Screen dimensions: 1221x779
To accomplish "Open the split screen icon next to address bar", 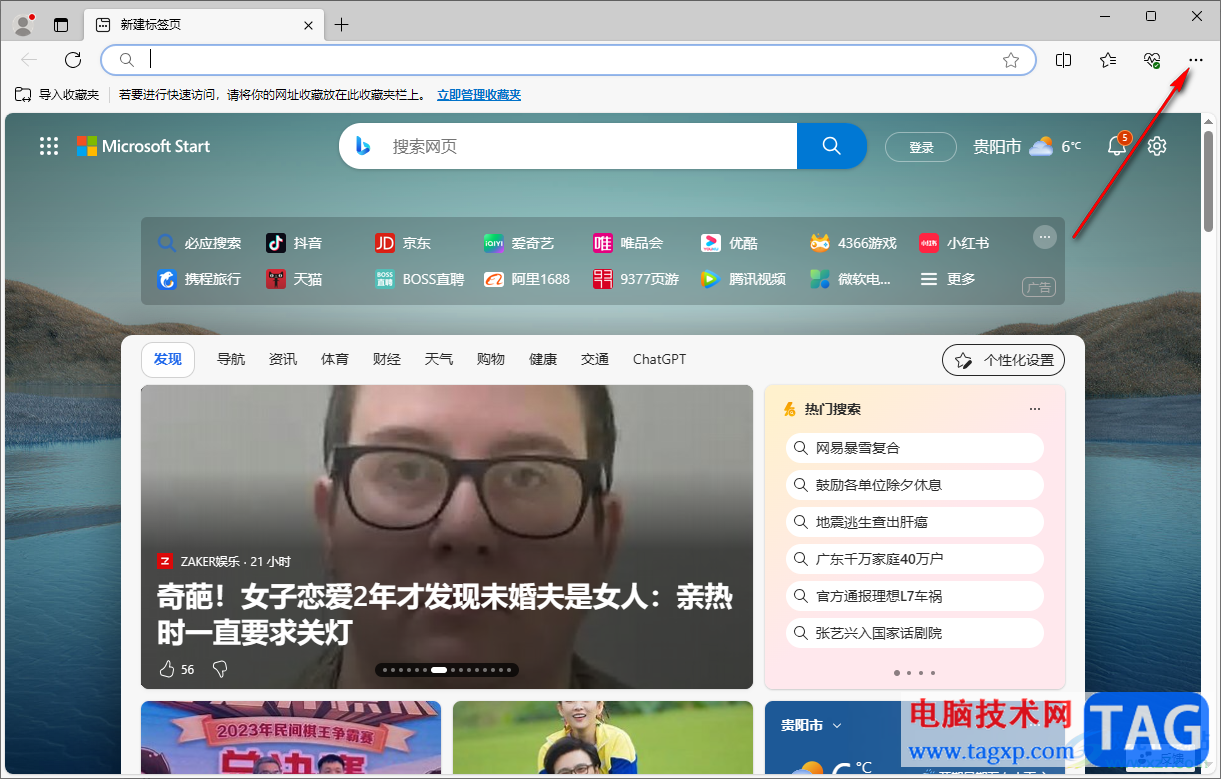I will [1063, 60].
